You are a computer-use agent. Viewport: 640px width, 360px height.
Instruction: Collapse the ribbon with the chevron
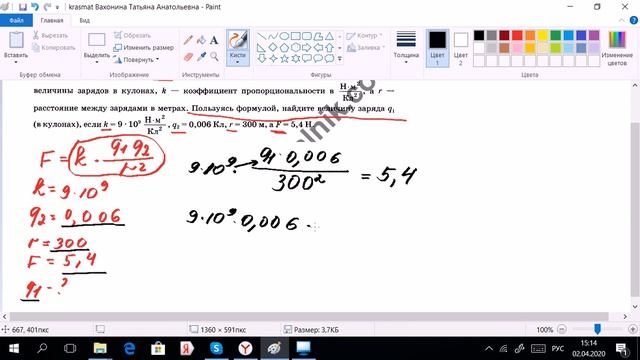pos(622,20)
